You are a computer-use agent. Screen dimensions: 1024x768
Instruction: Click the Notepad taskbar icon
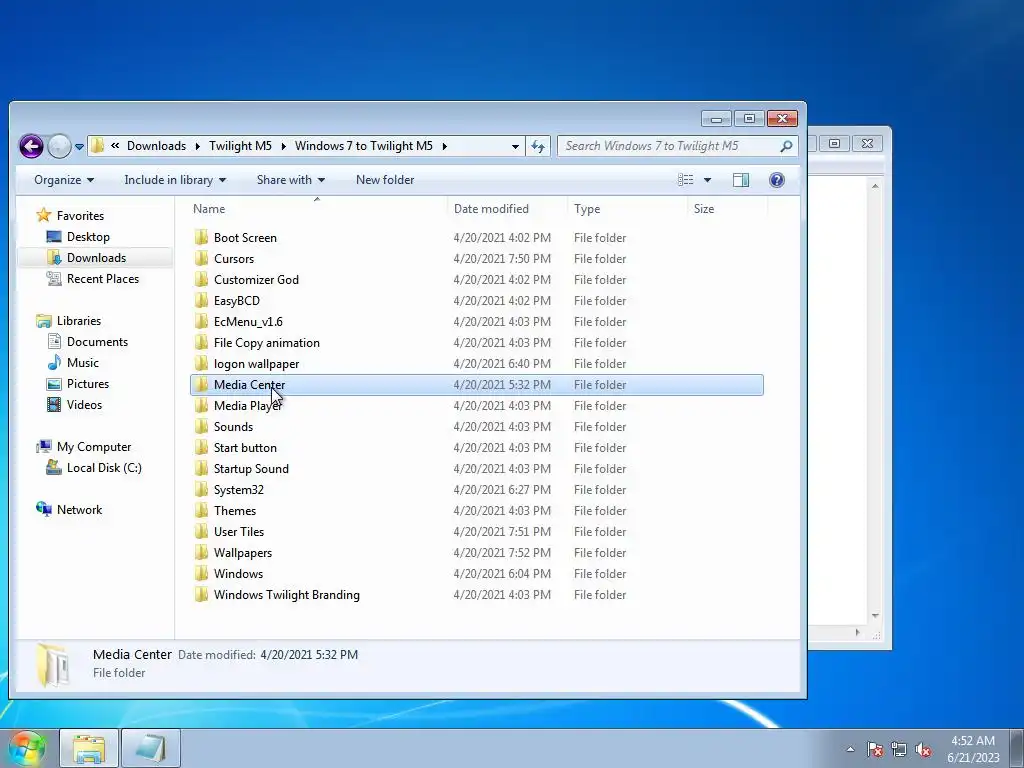coord(151,748)
